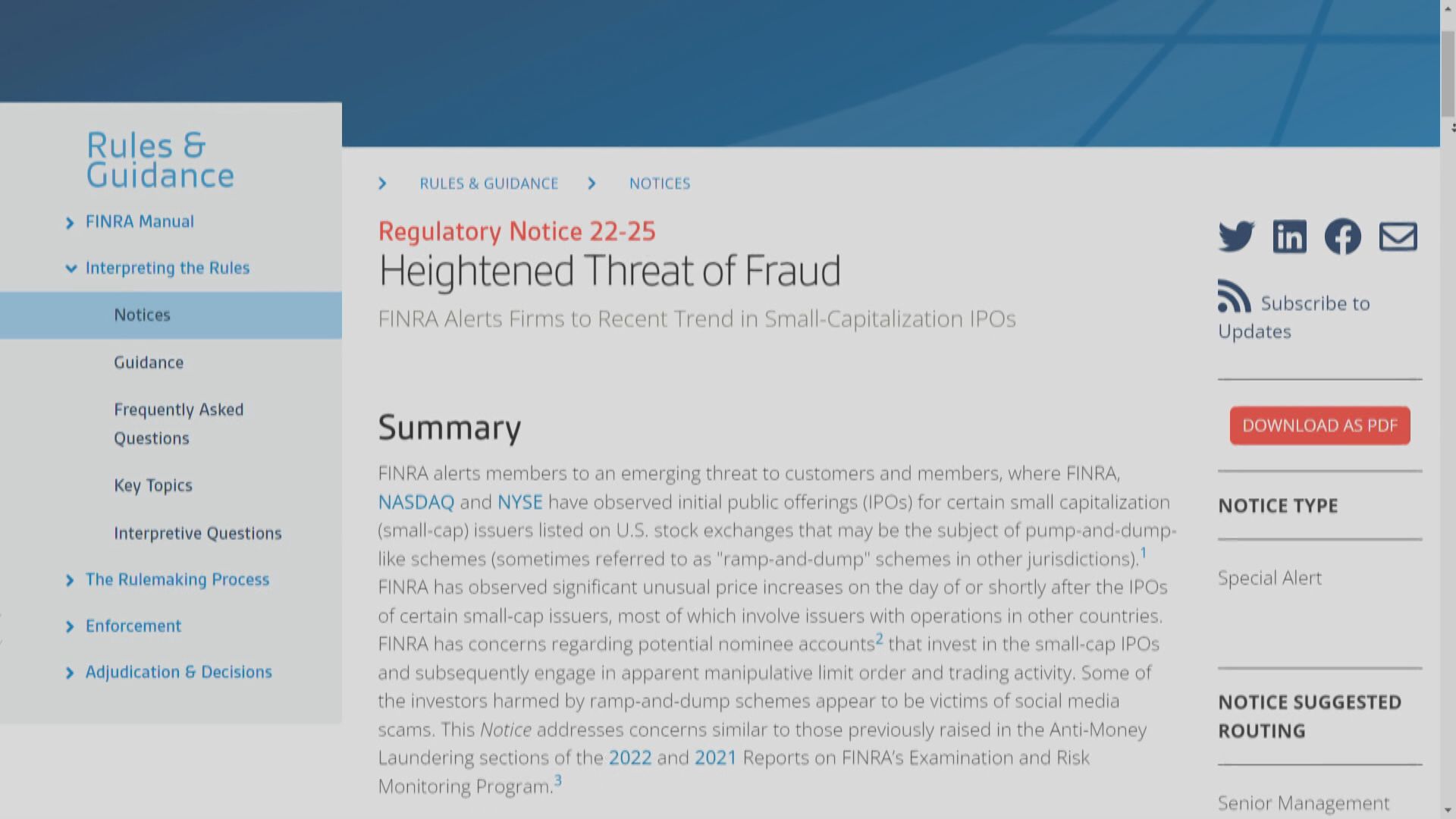Open Guidance in the sidebar menu
This screenshot has width=1456, height=819.
149,362
